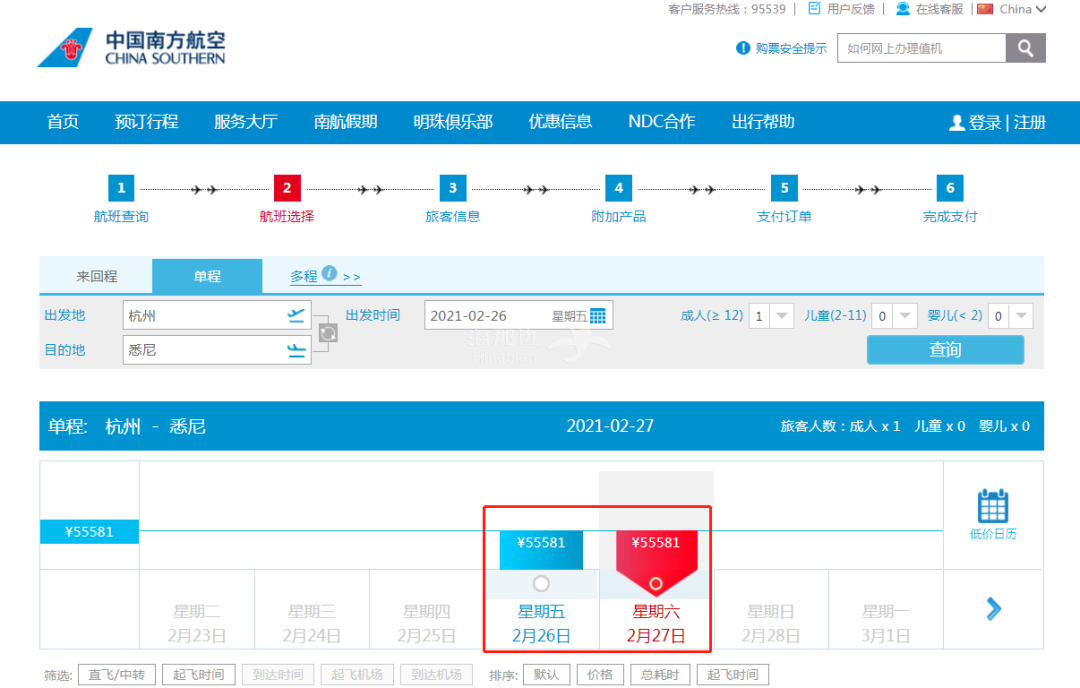Click the user feedback icon

[814, 9]
